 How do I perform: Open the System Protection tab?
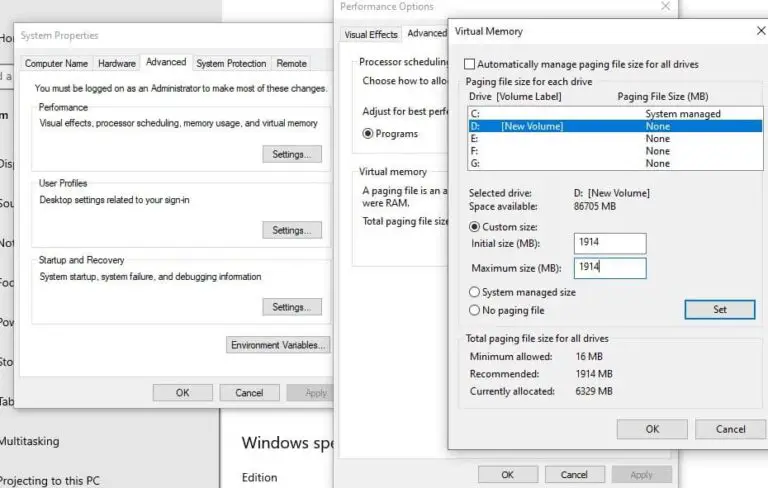click(231, 63)
